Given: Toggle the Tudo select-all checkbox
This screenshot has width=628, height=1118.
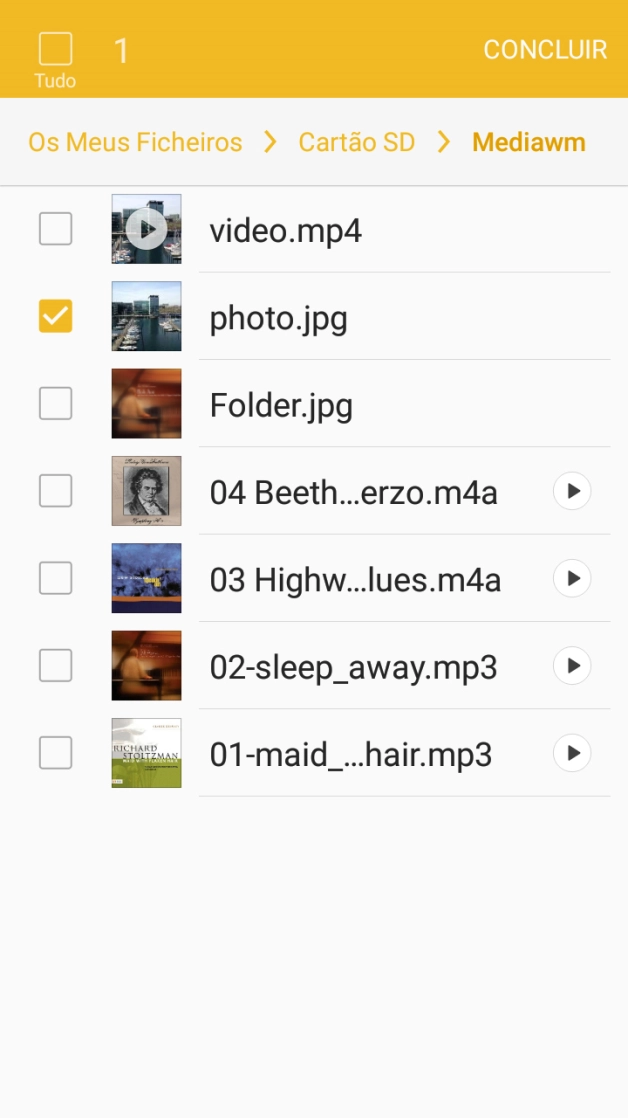Looking at the screenshot, I should tap(55, 49).
